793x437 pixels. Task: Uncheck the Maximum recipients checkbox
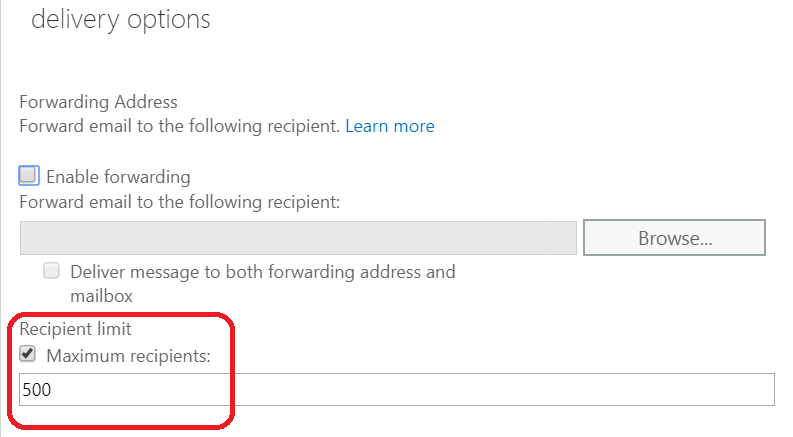point(28,354)
